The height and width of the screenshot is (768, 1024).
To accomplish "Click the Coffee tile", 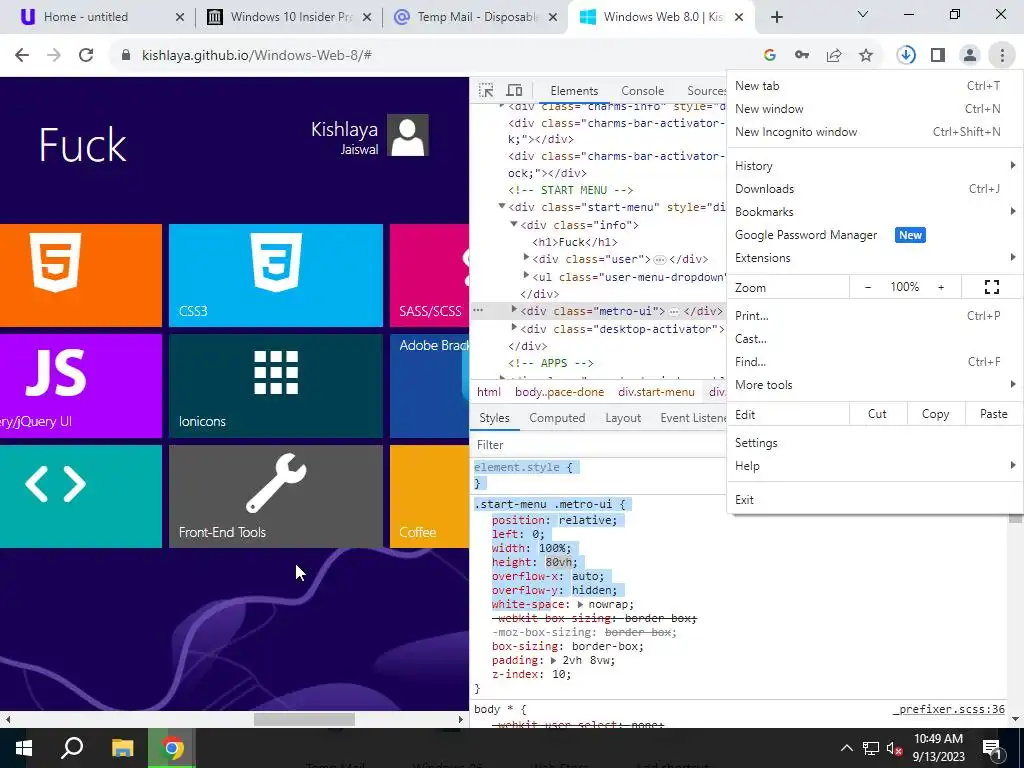I will tap(429, 496).
